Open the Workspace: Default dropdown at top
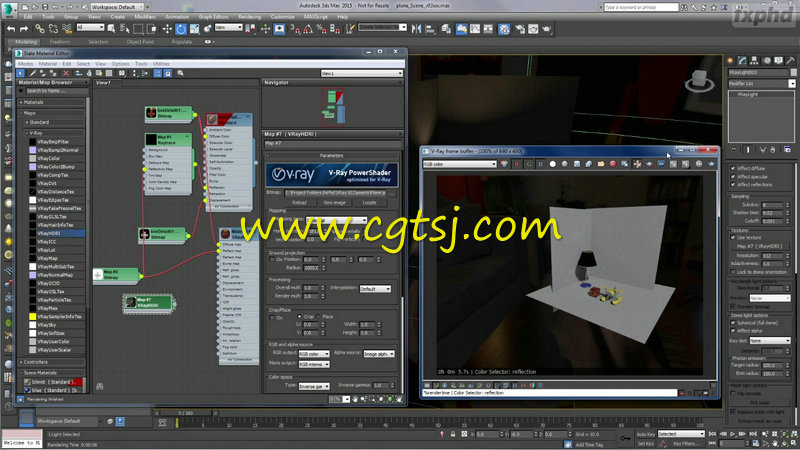800x450 pixels. click(117, 7)
